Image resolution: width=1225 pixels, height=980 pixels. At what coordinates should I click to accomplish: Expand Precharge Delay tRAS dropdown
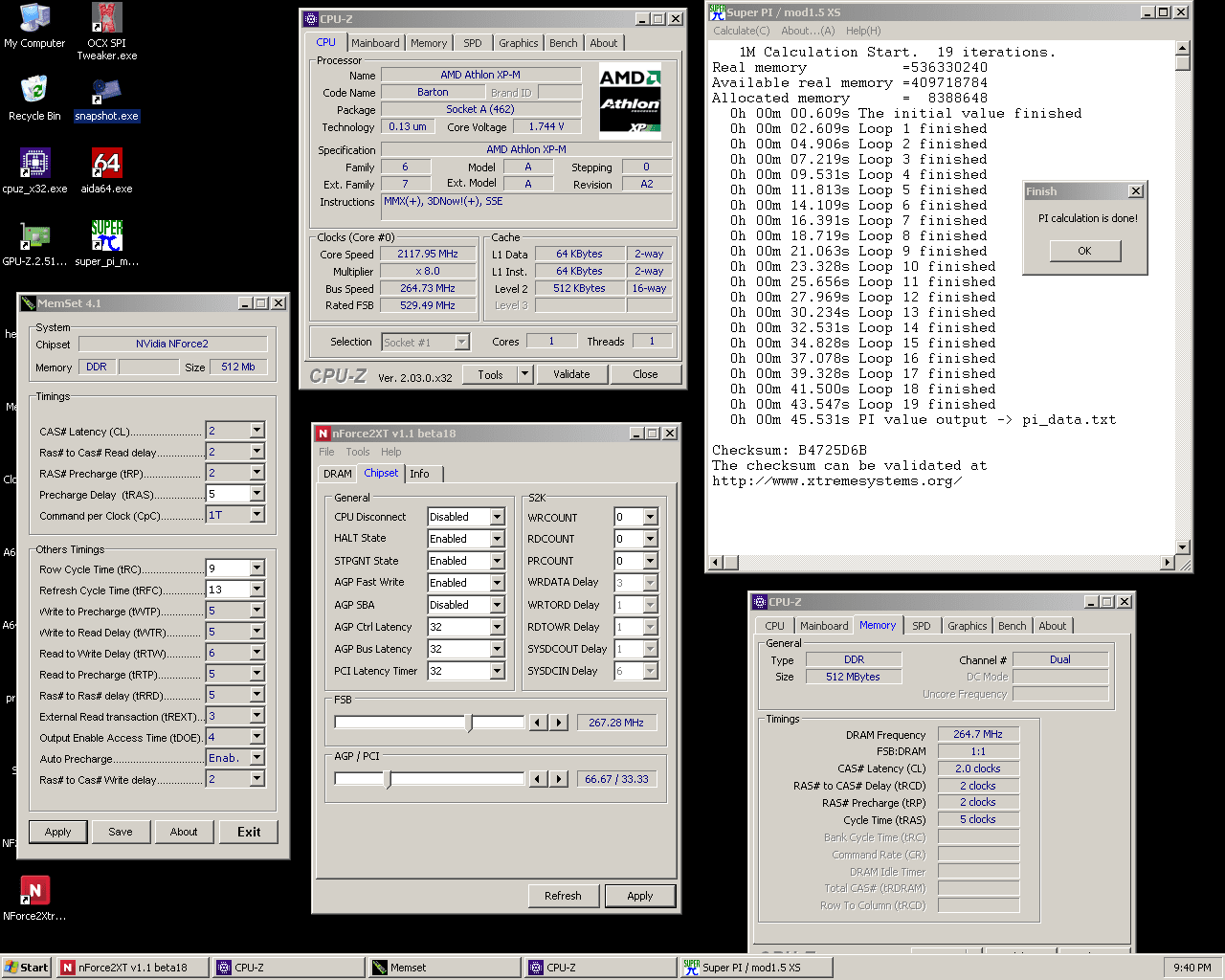point(256,494)
